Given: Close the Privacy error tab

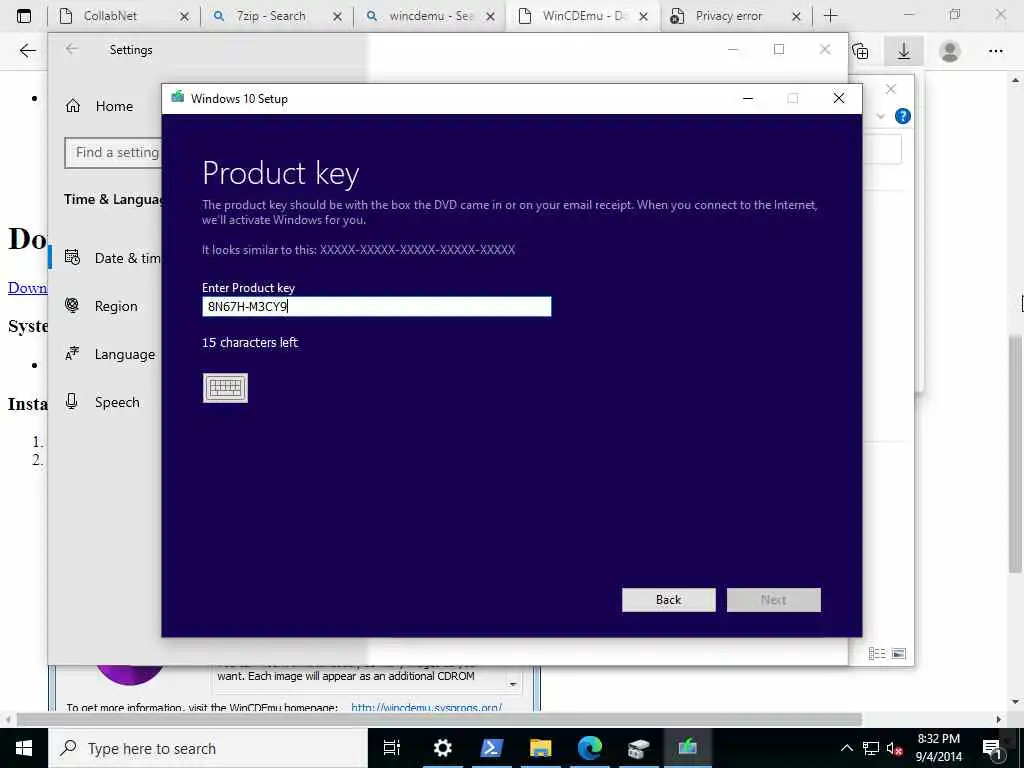Looking at the screenshot, I should (x=796, y=16).
